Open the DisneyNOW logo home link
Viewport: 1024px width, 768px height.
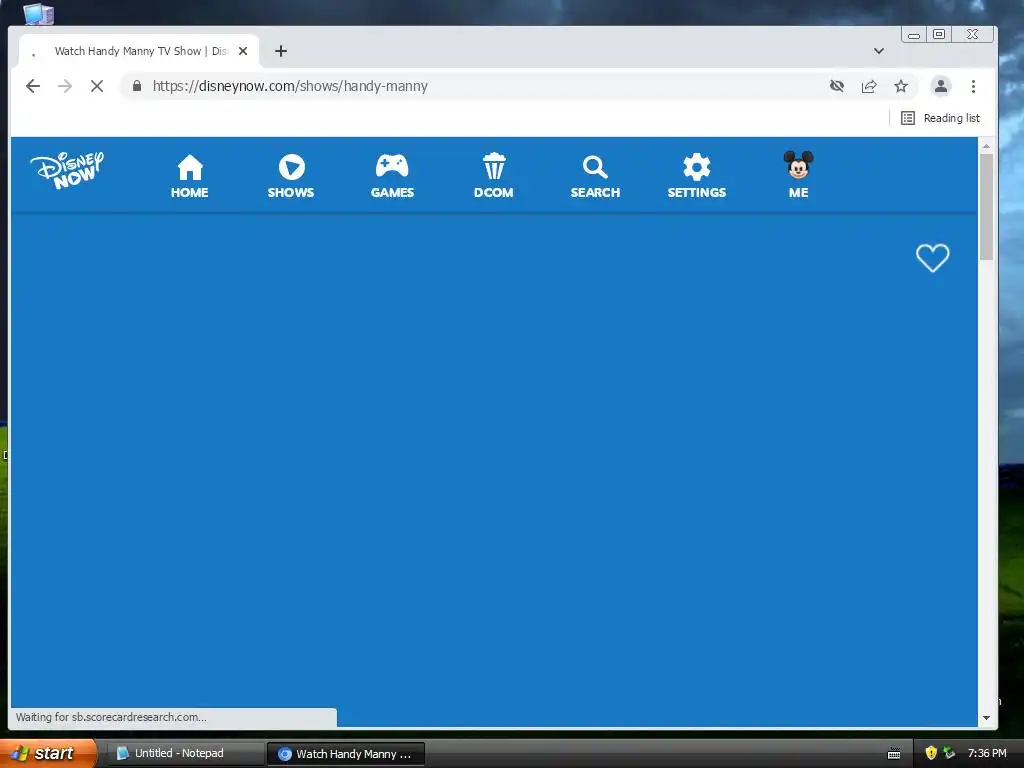point(67,170)
